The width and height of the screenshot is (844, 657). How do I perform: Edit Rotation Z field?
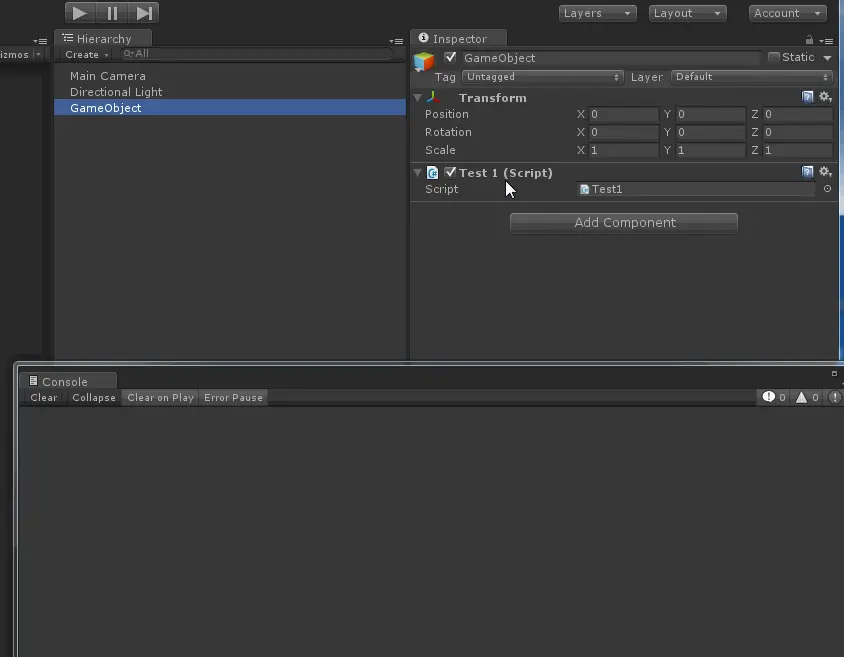point(798,132)
